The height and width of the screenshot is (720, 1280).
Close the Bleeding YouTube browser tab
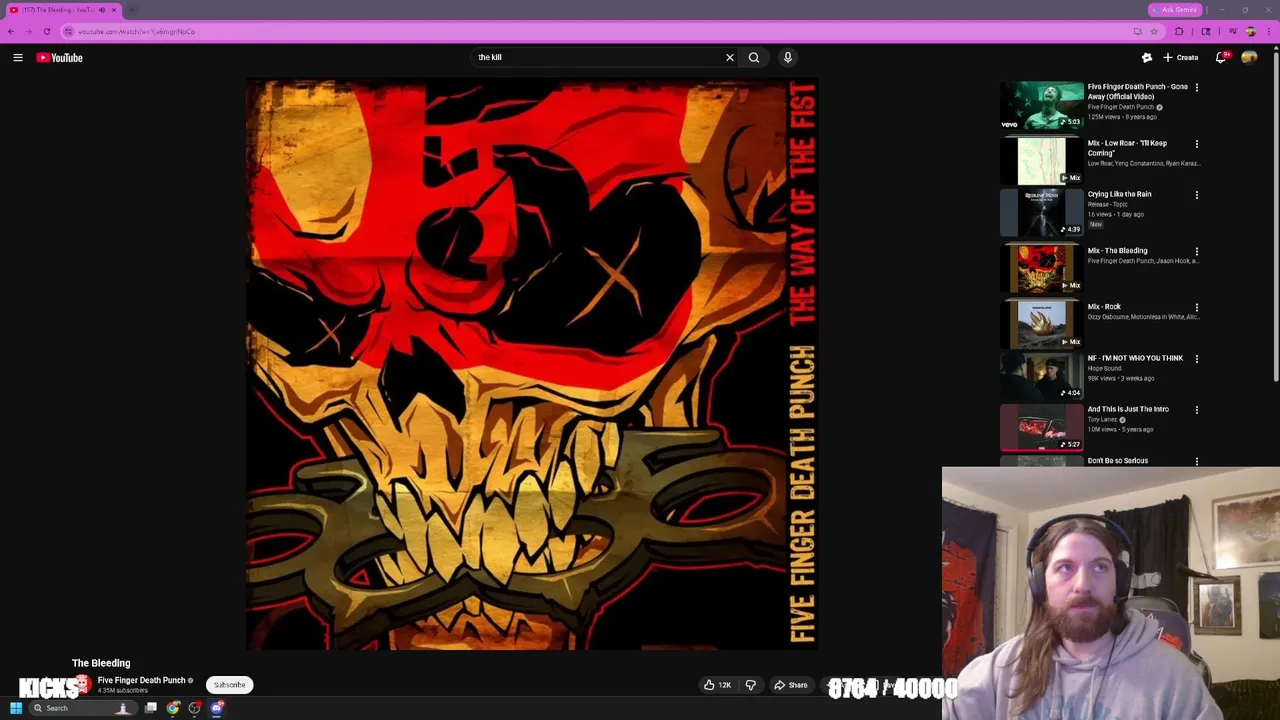(114, 10)
